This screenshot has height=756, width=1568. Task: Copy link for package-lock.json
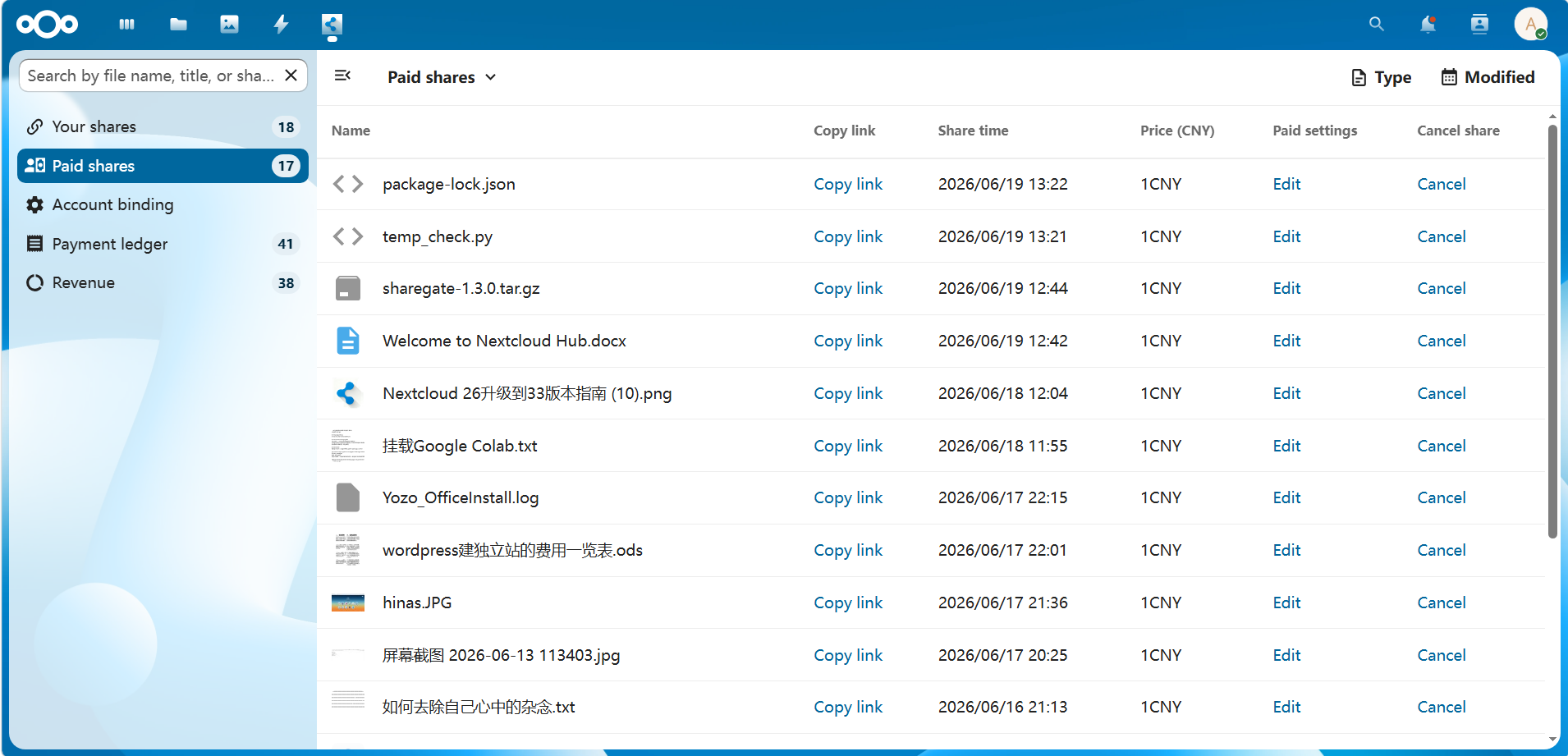[848, 184]
